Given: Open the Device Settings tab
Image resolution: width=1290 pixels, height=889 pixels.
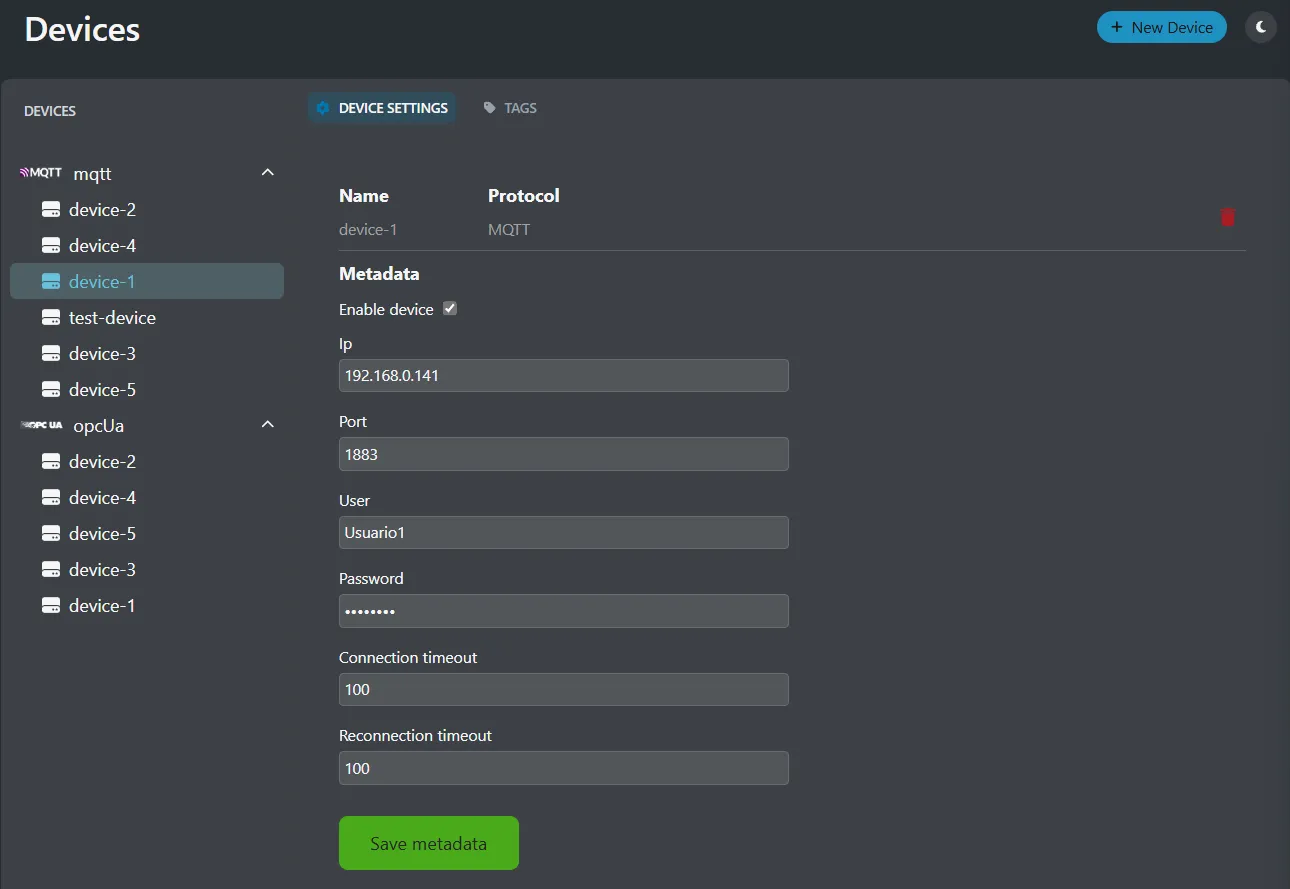Looking at the screenshot, I should [x=382, y=108].
